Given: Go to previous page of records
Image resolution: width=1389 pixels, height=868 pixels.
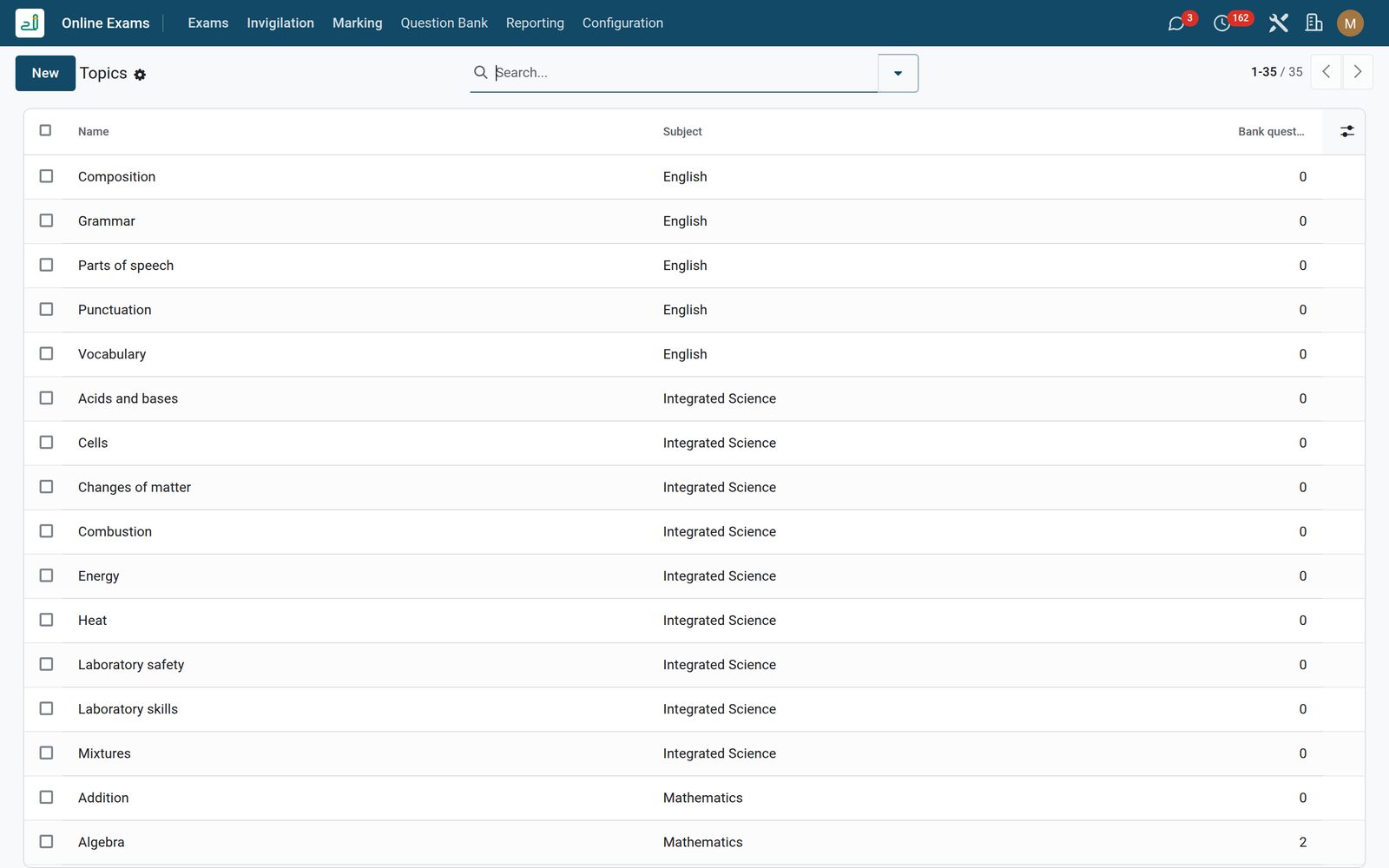Looking at the screenshot, I should click(1326, 72).
